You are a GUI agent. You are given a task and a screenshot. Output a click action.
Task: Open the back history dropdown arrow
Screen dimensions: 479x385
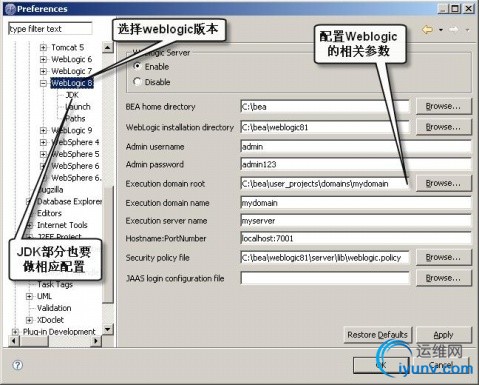pyautogui.click(x=441, y=30)
